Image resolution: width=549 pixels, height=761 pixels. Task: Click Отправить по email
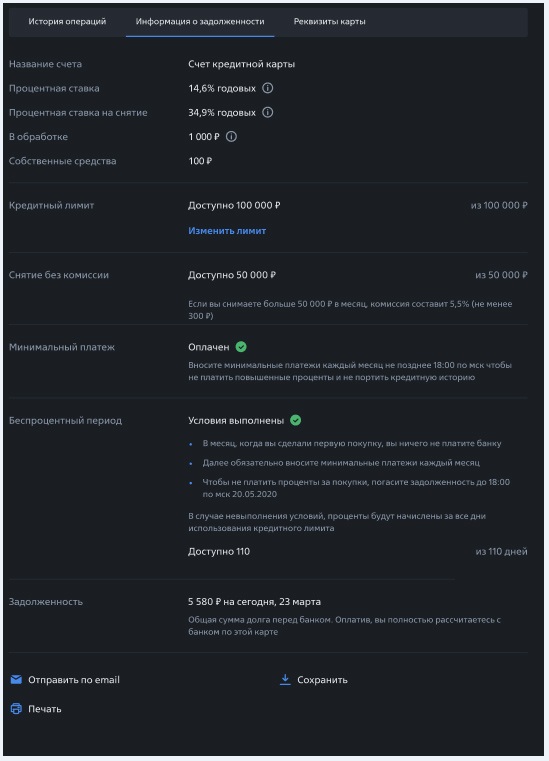pos(74,679)
